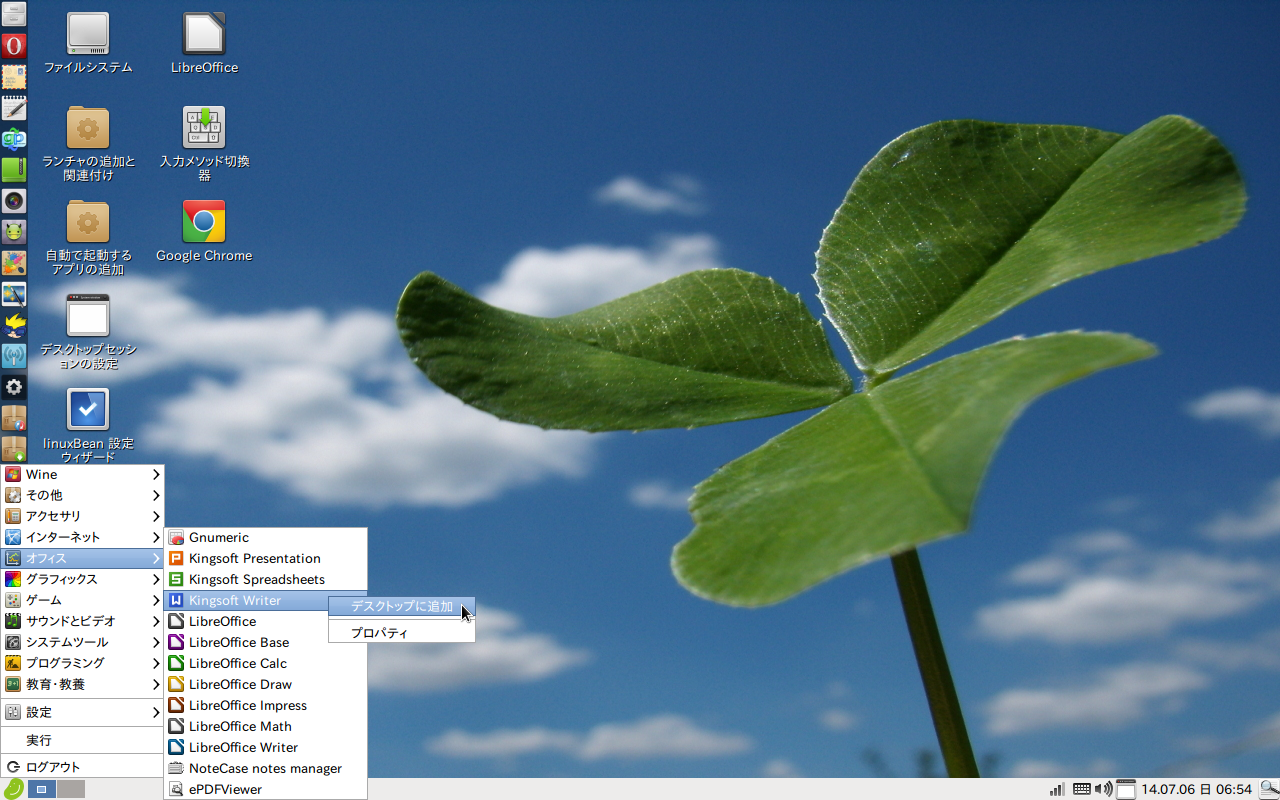Screen dimensions: 1280x800
Task: Select the linuxBean 設定ウィザード desktop icon
Action: click(88, 426)
